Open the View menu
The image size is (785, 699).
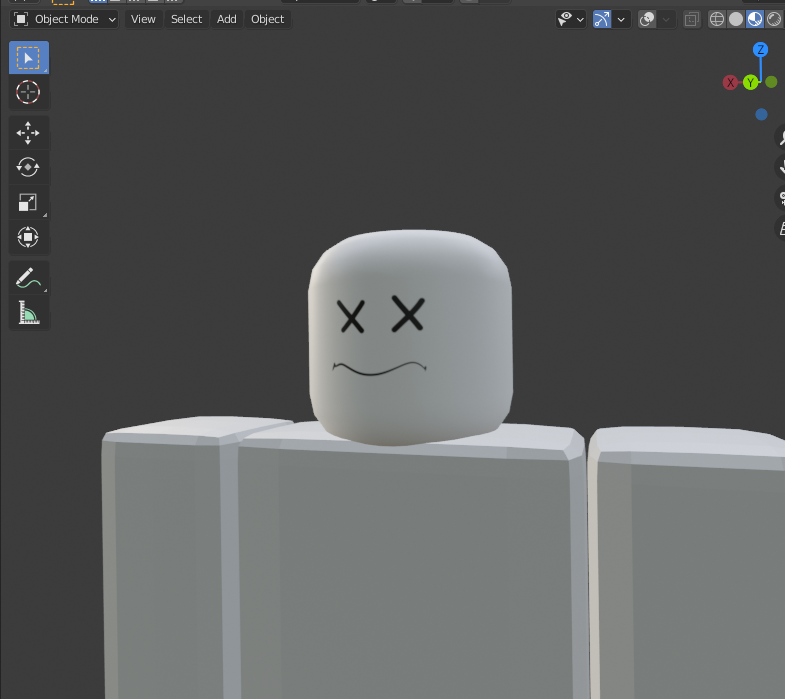143,20
